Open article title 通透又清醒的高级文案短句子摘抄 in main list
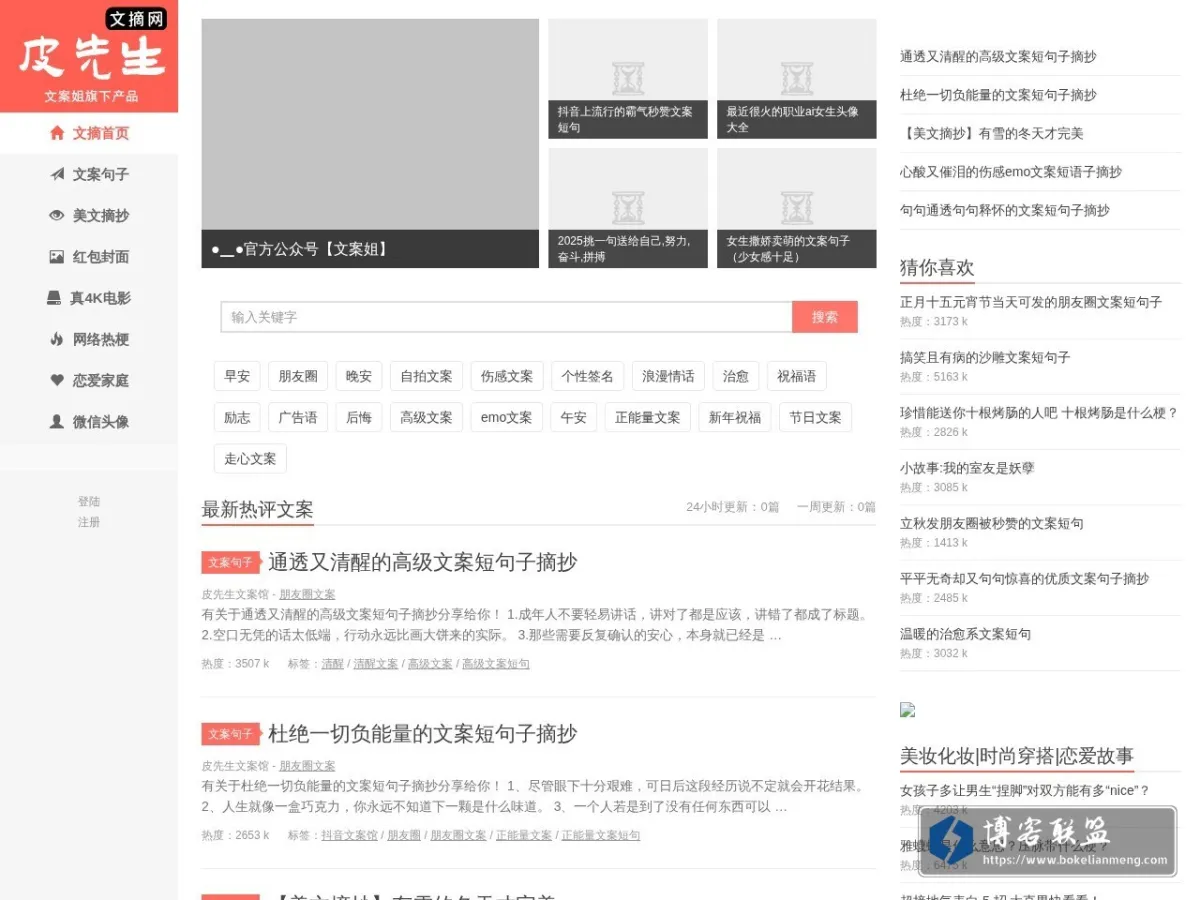 point(422,562)
